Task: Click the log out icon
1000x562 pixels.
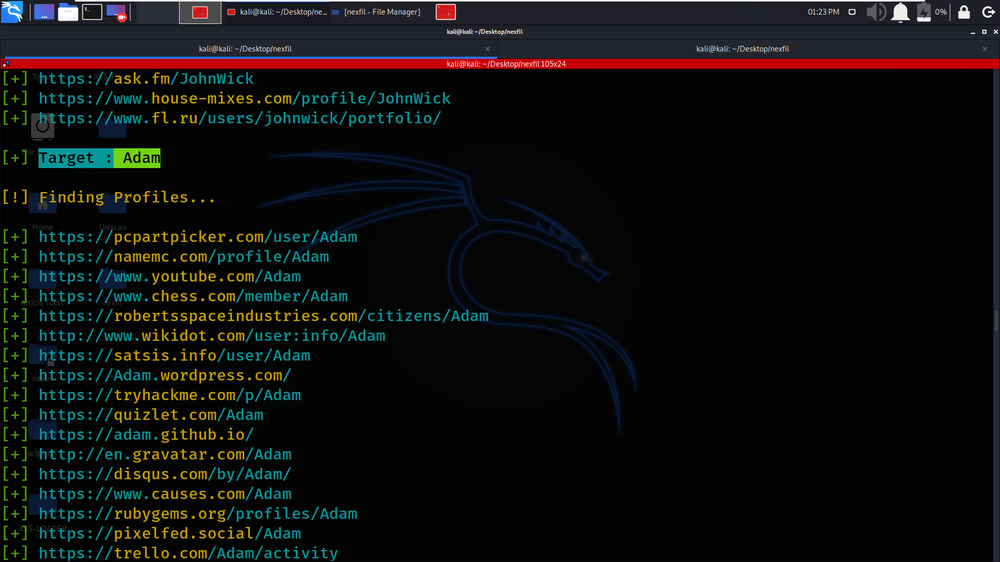Action: tap(986, 12)
